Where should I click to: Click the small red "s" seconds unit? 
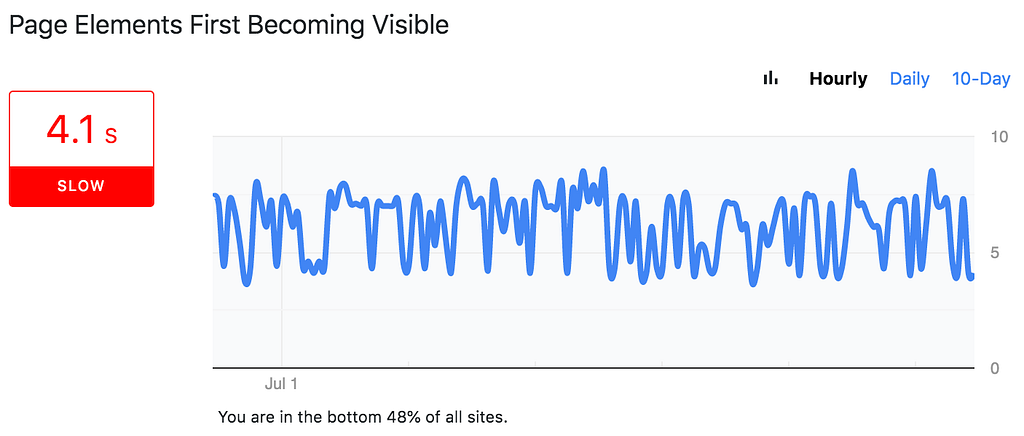coord(111,136)
